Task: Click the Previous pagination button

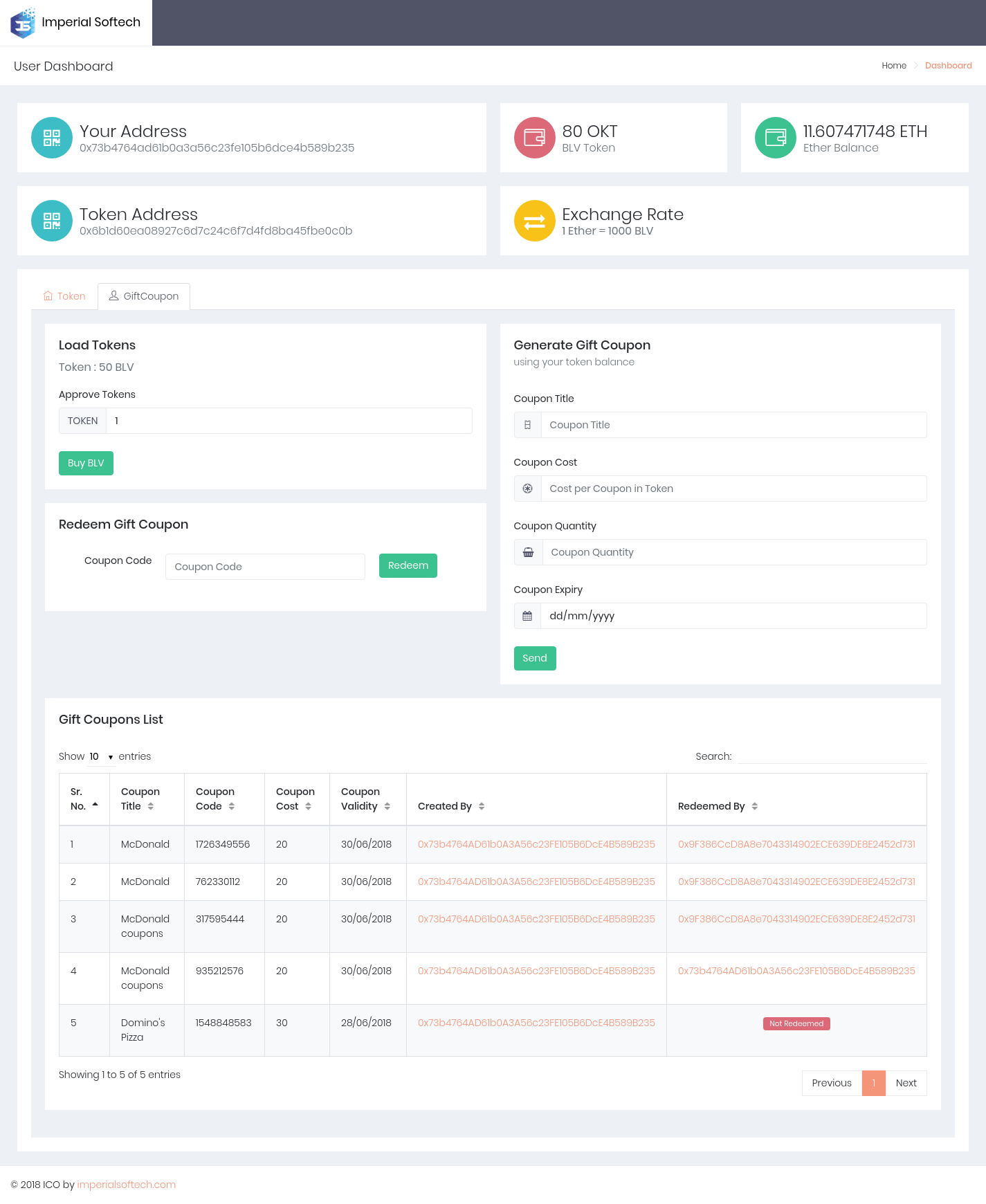Action: (832, 1083)
